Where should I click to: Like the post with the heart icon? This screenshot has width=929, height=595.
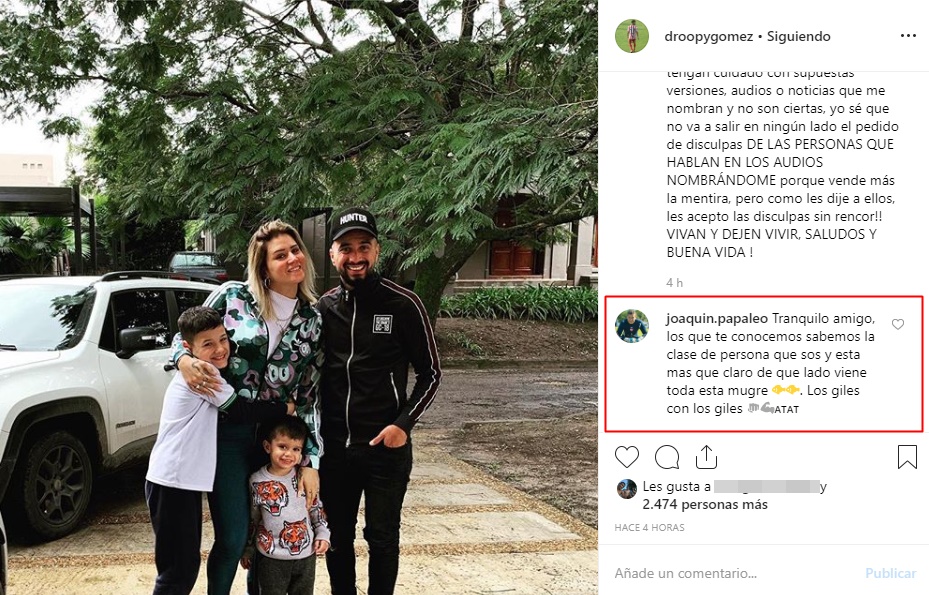coord(627,457)
